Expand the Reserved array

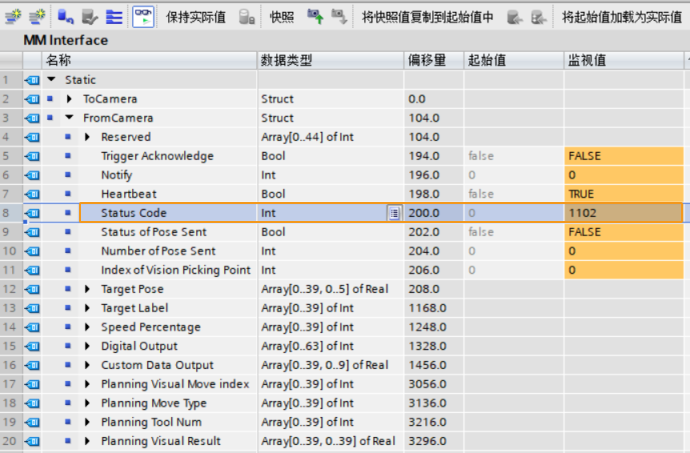[x=87, y=137]
